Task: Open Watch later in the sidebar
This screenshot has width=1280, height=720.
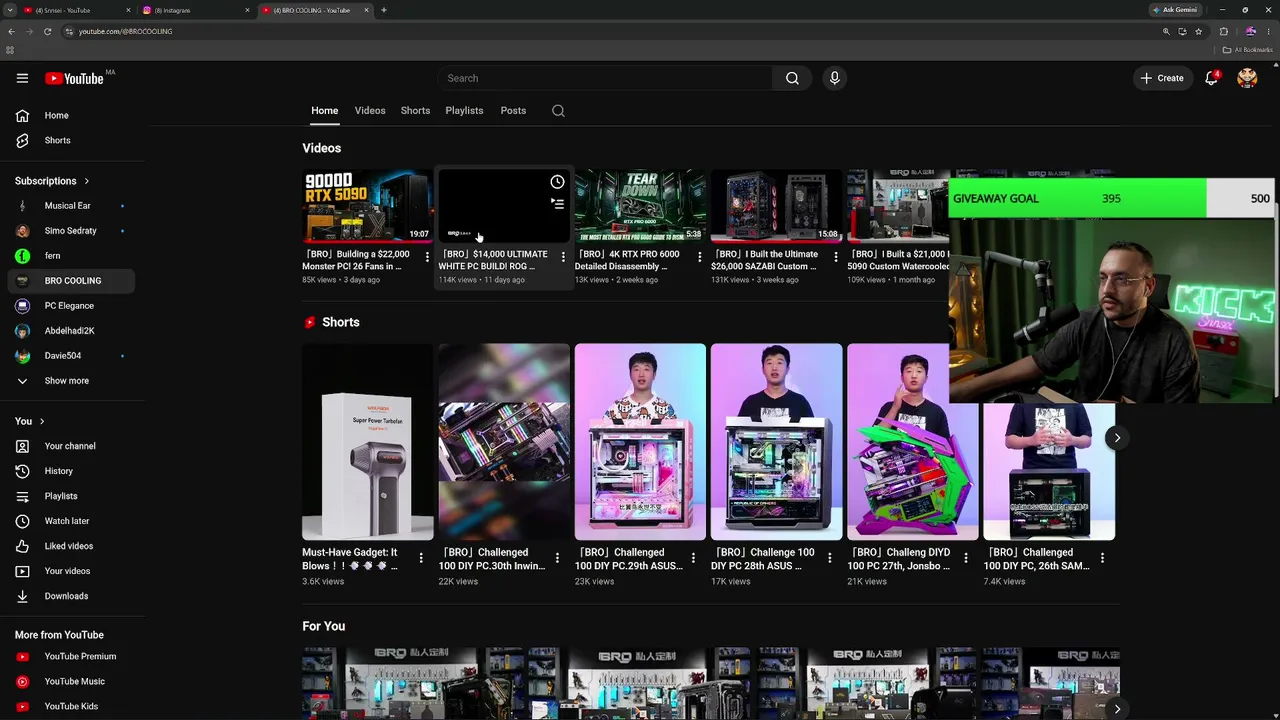Action: pos(72,521)
